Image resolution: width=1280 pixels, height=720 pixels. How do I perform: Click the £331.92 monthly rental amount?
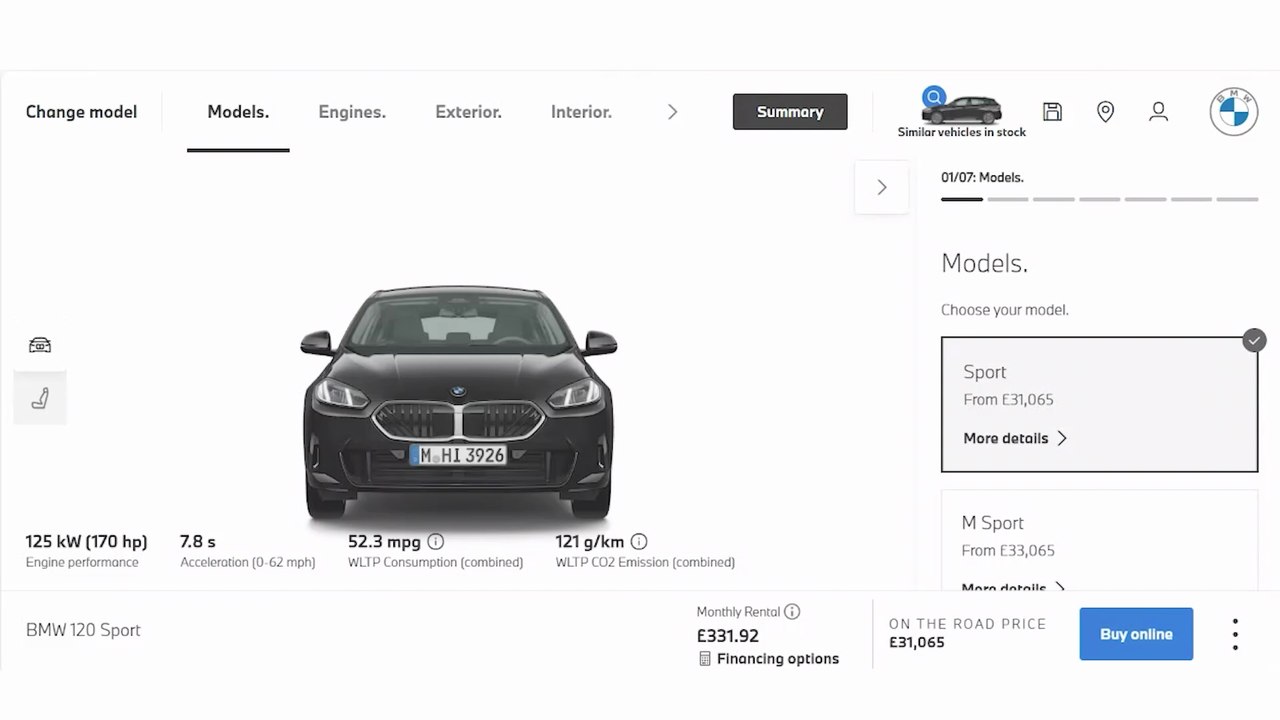[x=728, y=635]
